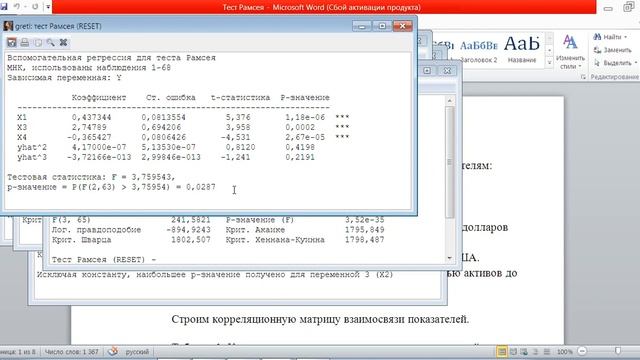Viewport: 640px width, 360px height.
Task: Click the Изменить стили button
Action: coord(570,52)
